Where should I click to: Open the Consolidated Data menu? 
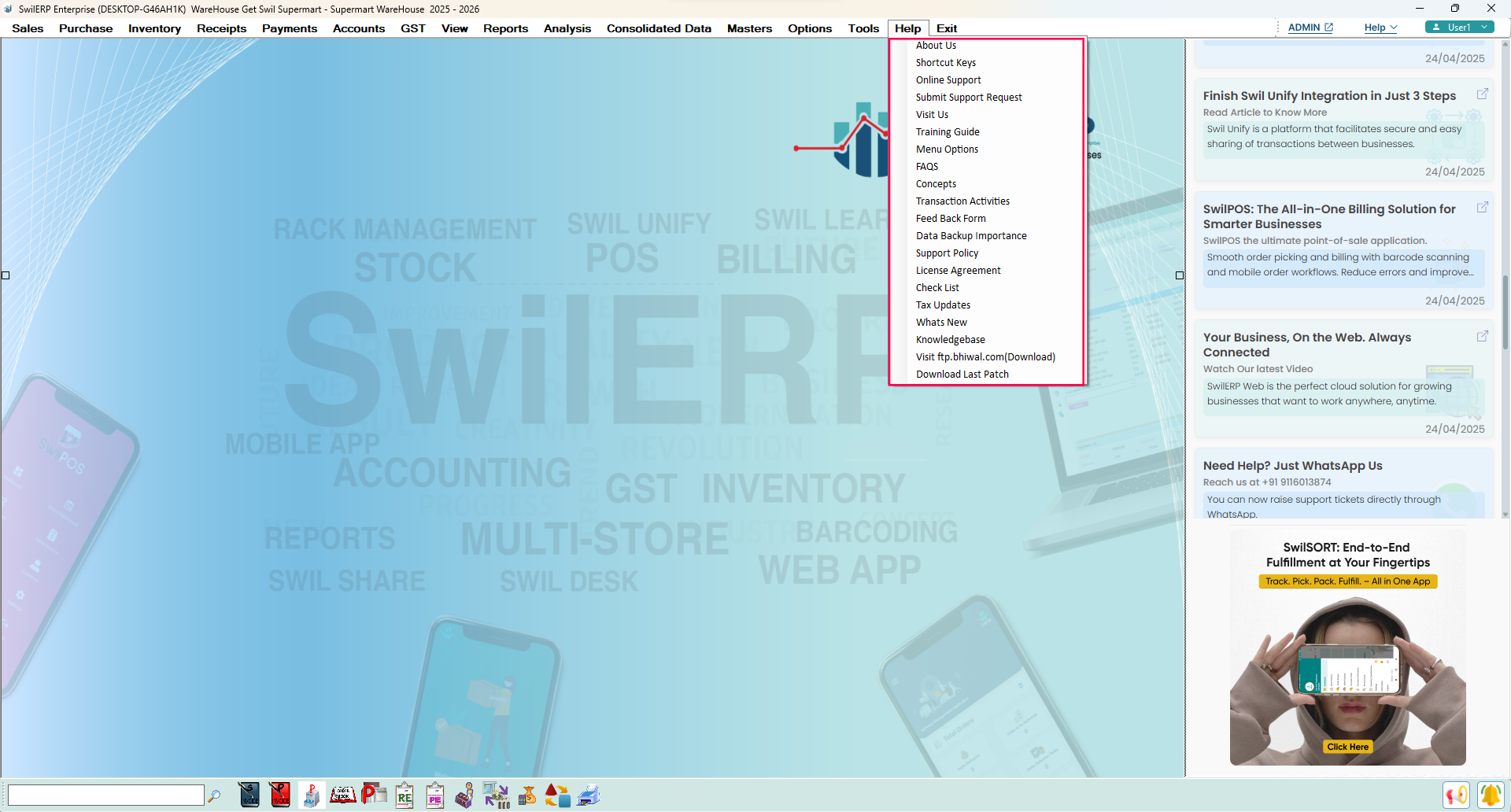659,28
